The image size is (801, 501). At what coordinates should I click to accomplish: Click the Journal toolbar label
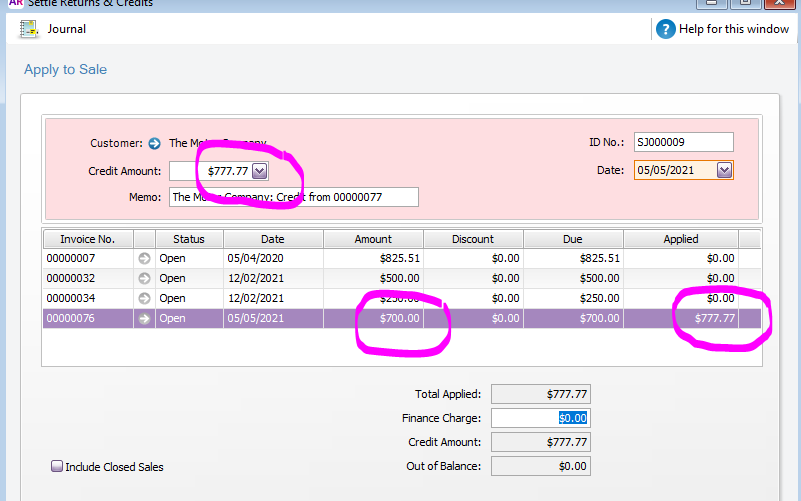67,29
